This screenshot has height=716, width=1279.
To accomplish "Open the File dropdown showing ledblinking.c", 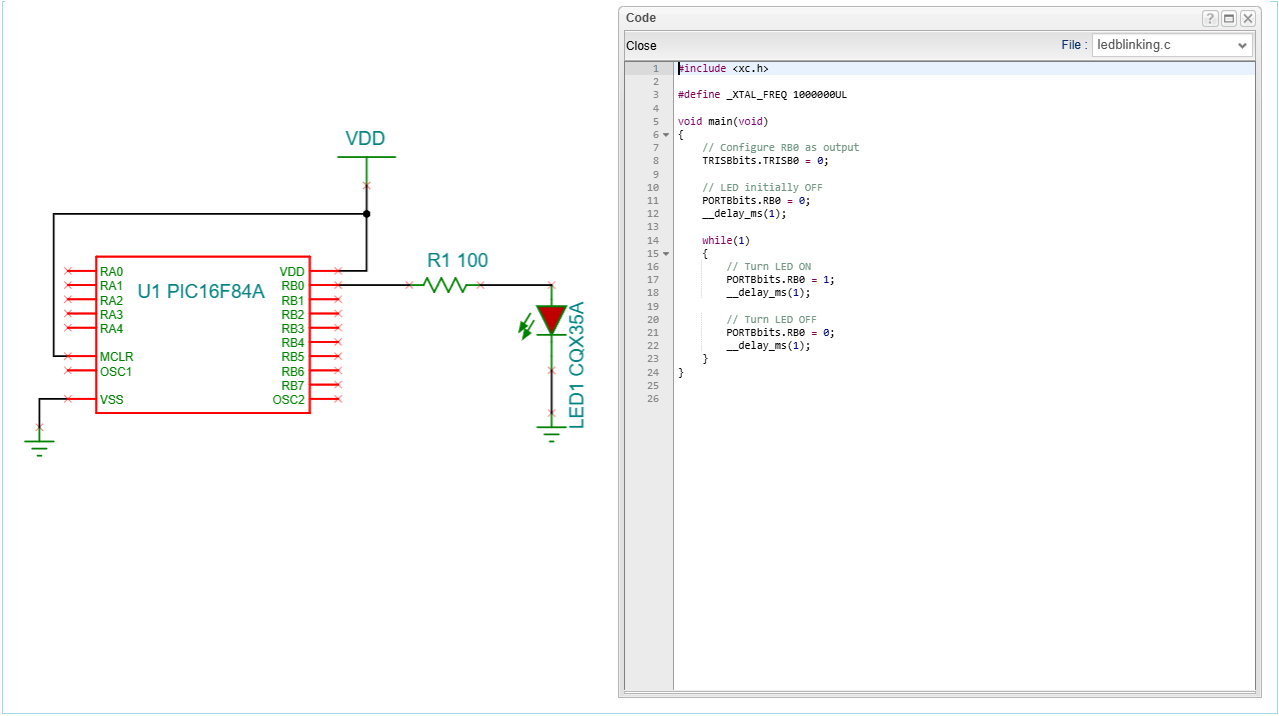I will (1172, 45).
